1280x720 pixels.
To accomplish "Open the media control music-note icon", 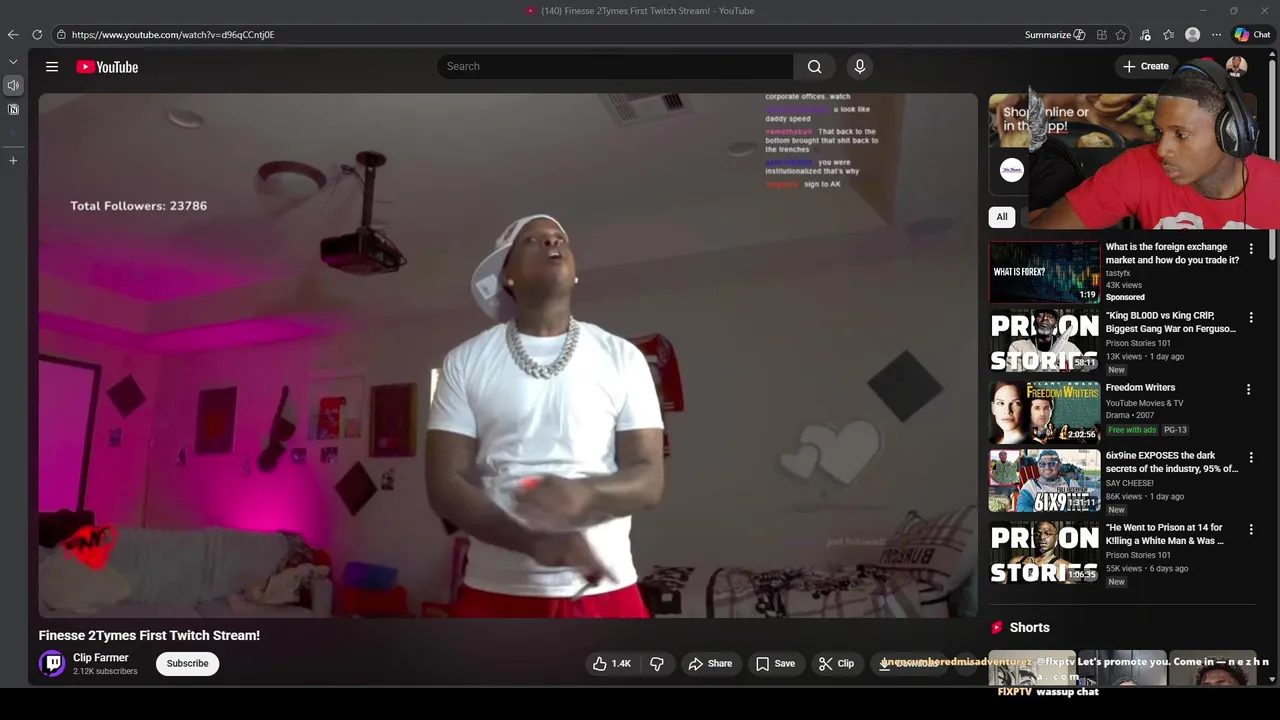I will click(1146, 35).
